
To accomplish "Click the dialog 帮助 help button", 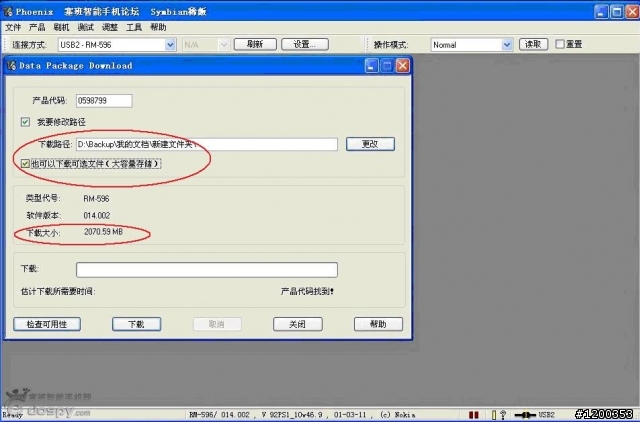I will tap(378, 324).
